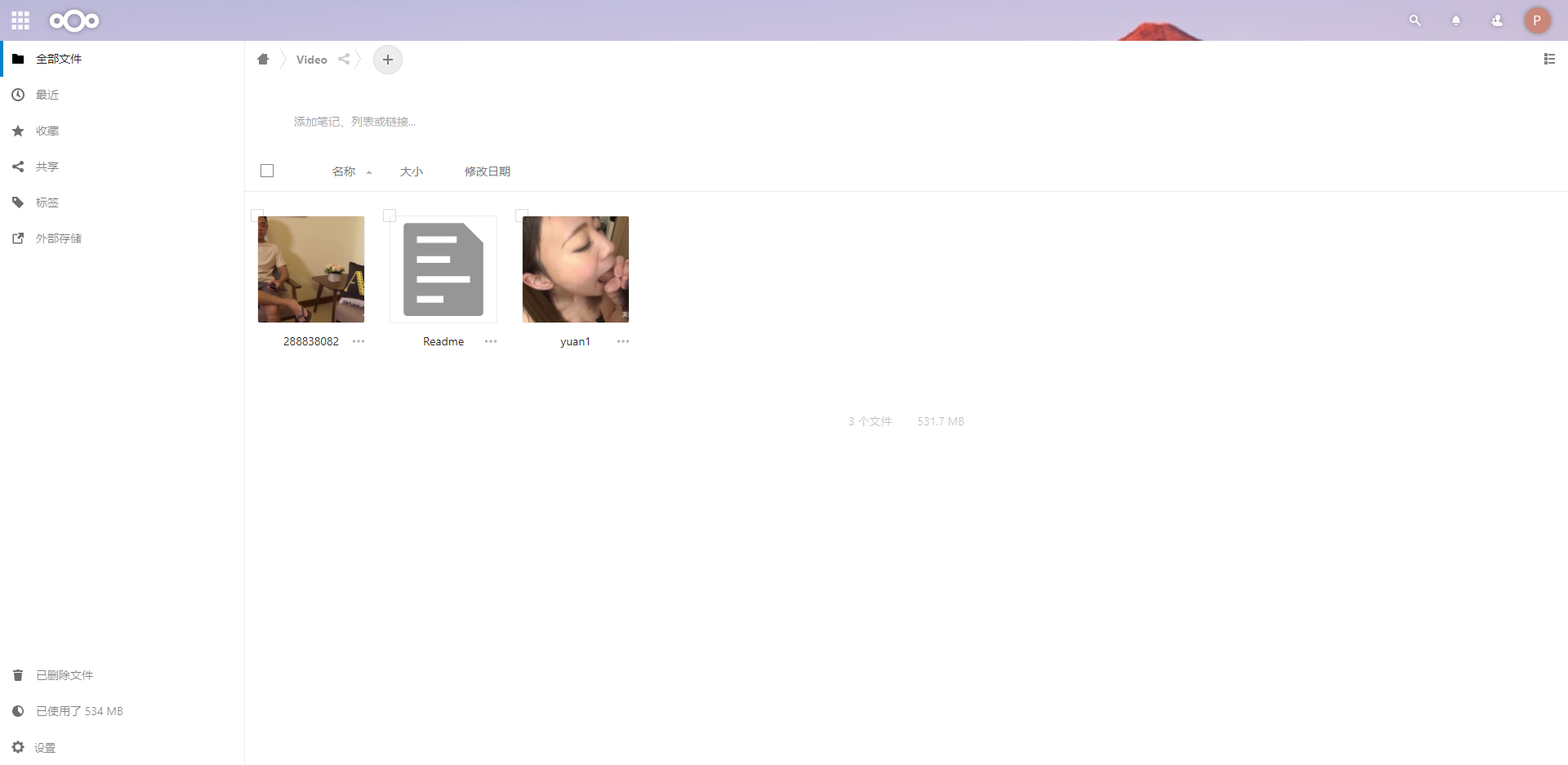Open the deleted files trash section
The width and height of the screenshot is (1568, 765).
64,675
